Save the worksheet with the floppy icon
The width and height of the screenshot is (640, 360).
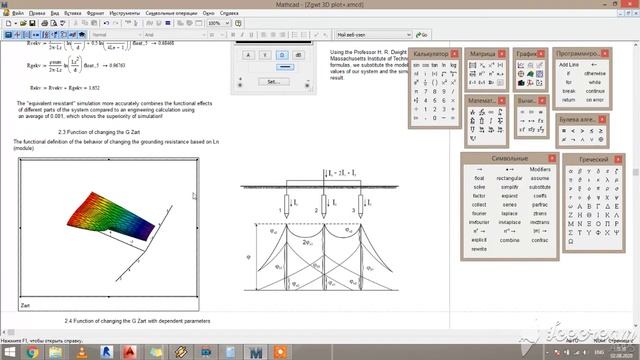[32, 23]
